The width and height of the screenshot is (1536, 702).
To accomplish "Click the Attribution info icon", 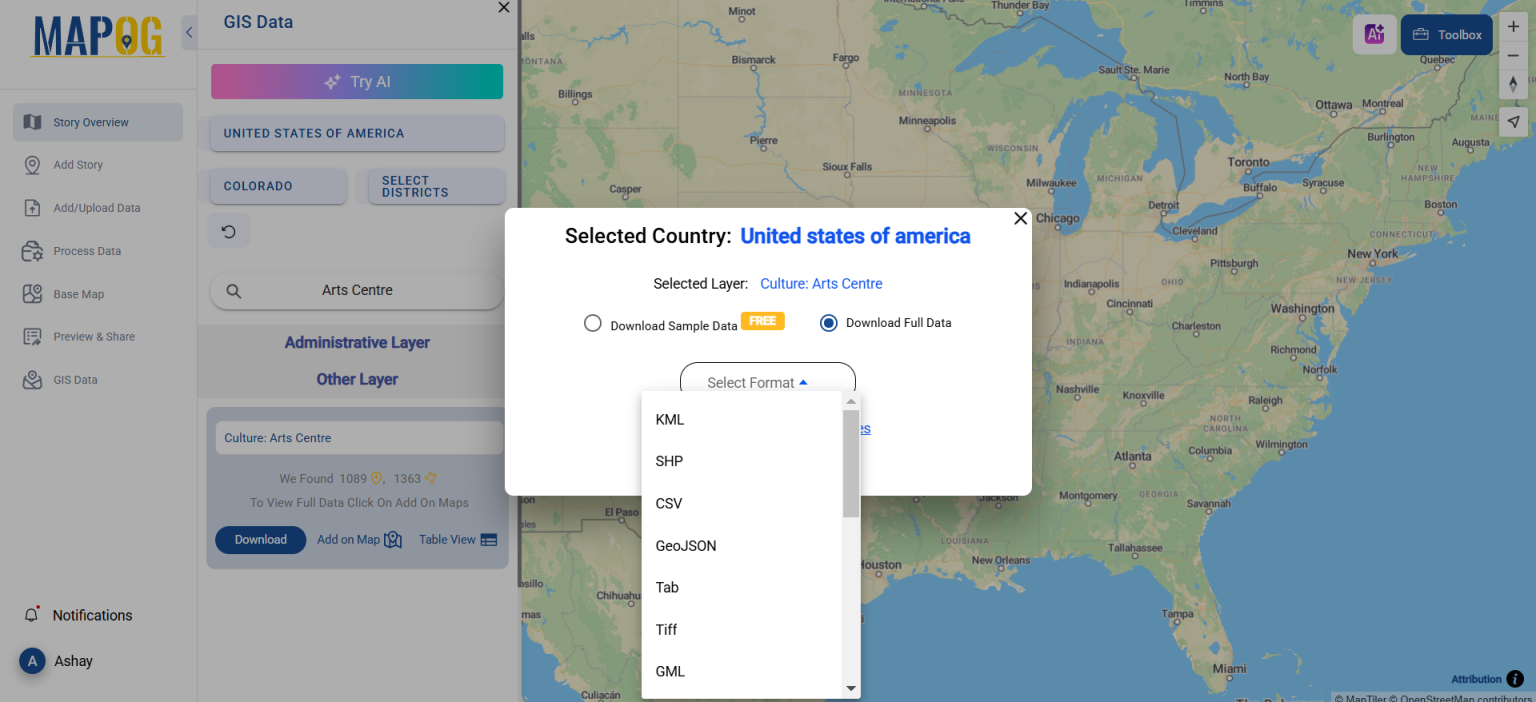I will coord(1515,679).
